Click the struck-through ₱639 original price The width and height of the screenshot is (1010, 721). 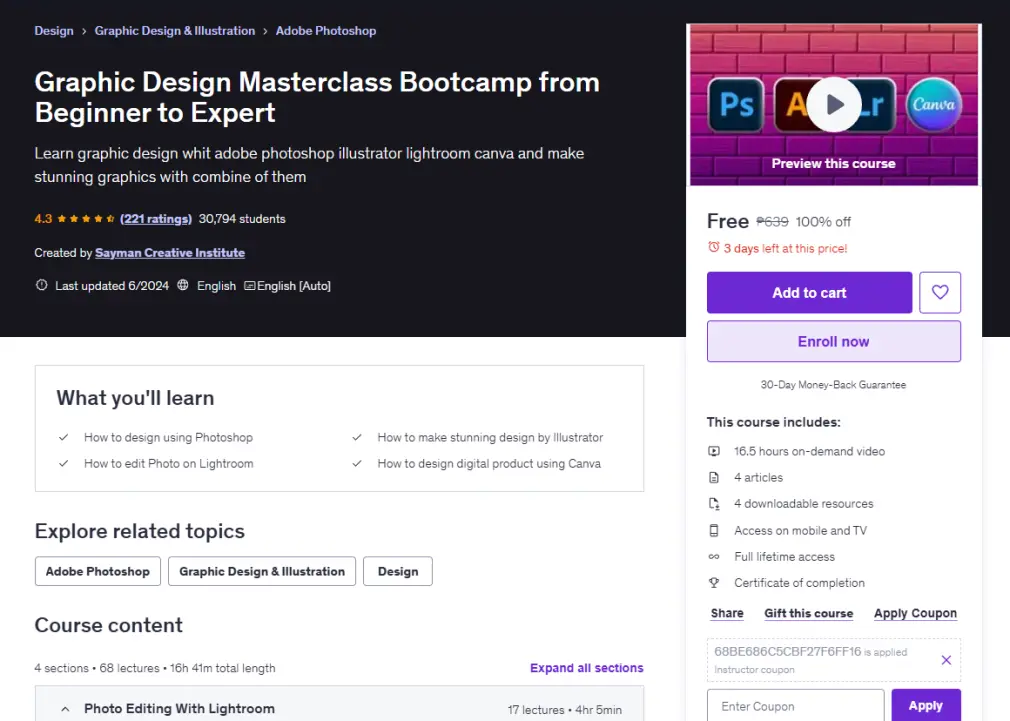(772, 222)
